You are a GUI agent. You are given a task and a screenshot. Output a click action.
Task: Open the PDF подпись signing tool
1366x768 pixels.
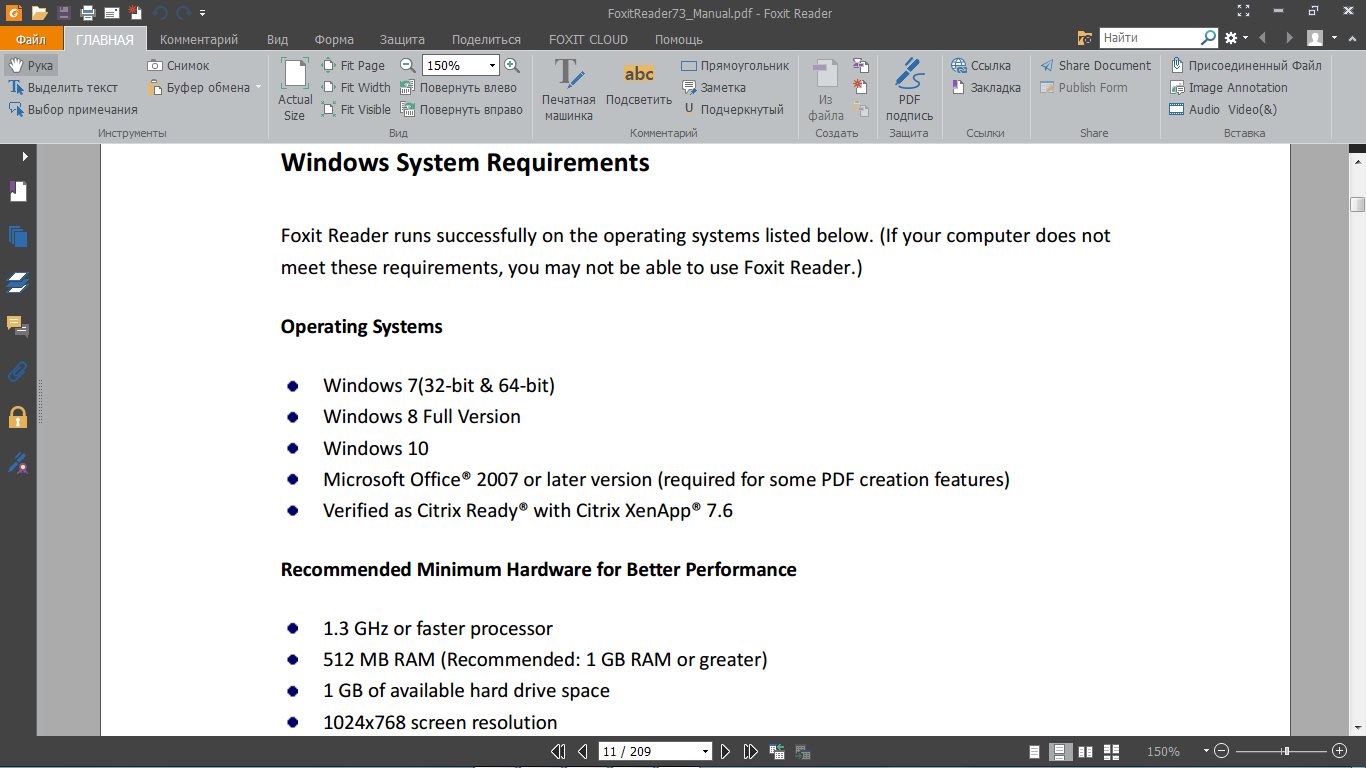[909, 88]
